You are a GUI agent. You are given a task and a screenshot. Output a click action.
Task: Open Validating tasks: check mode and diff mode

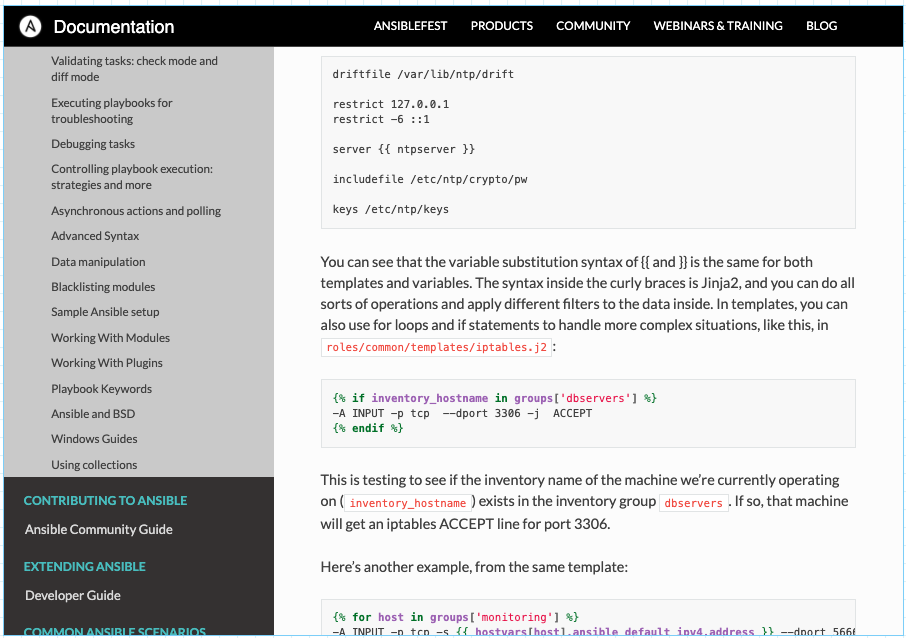(134, 69)
